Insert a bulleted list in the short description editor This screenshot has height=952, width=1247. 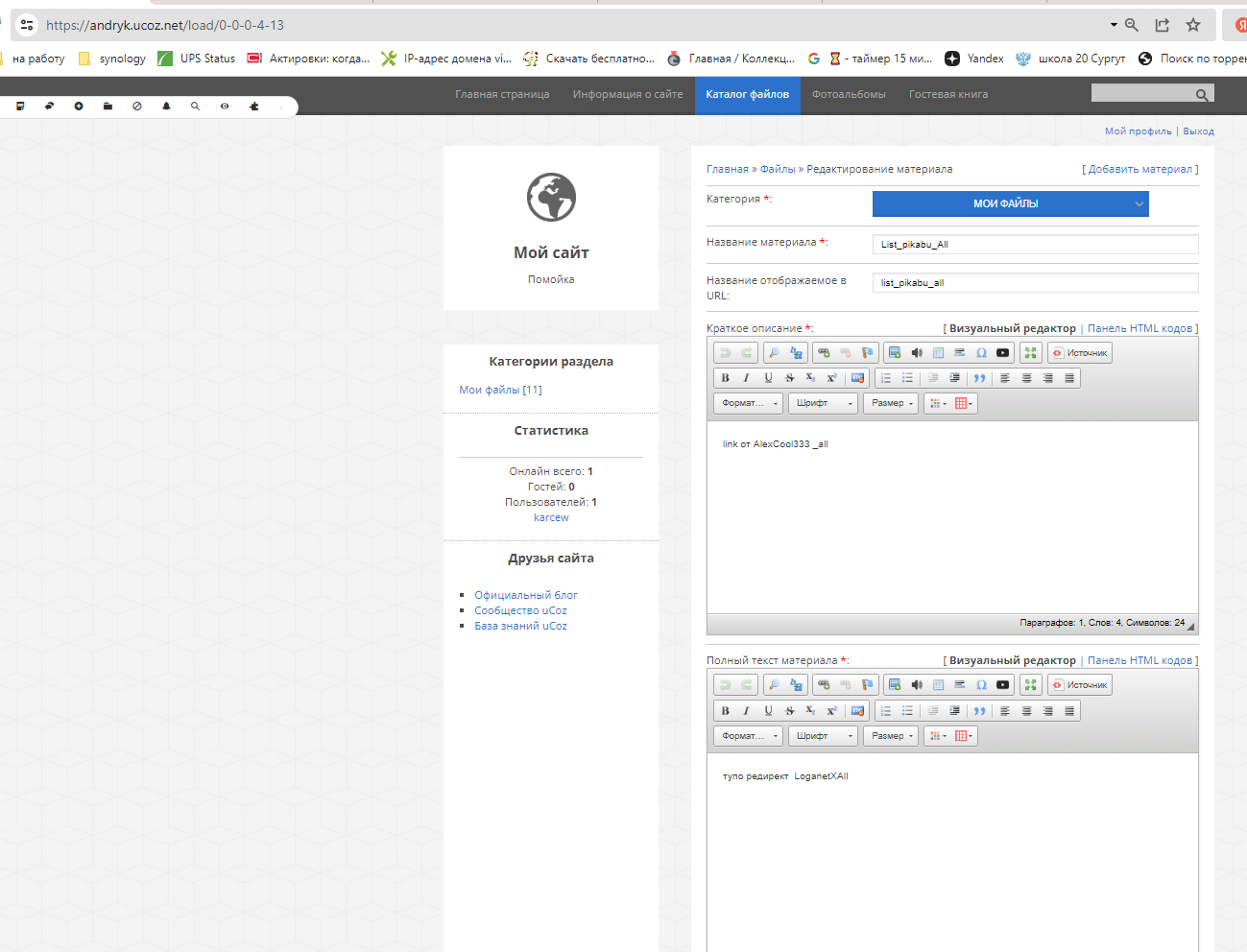point(907,378)
